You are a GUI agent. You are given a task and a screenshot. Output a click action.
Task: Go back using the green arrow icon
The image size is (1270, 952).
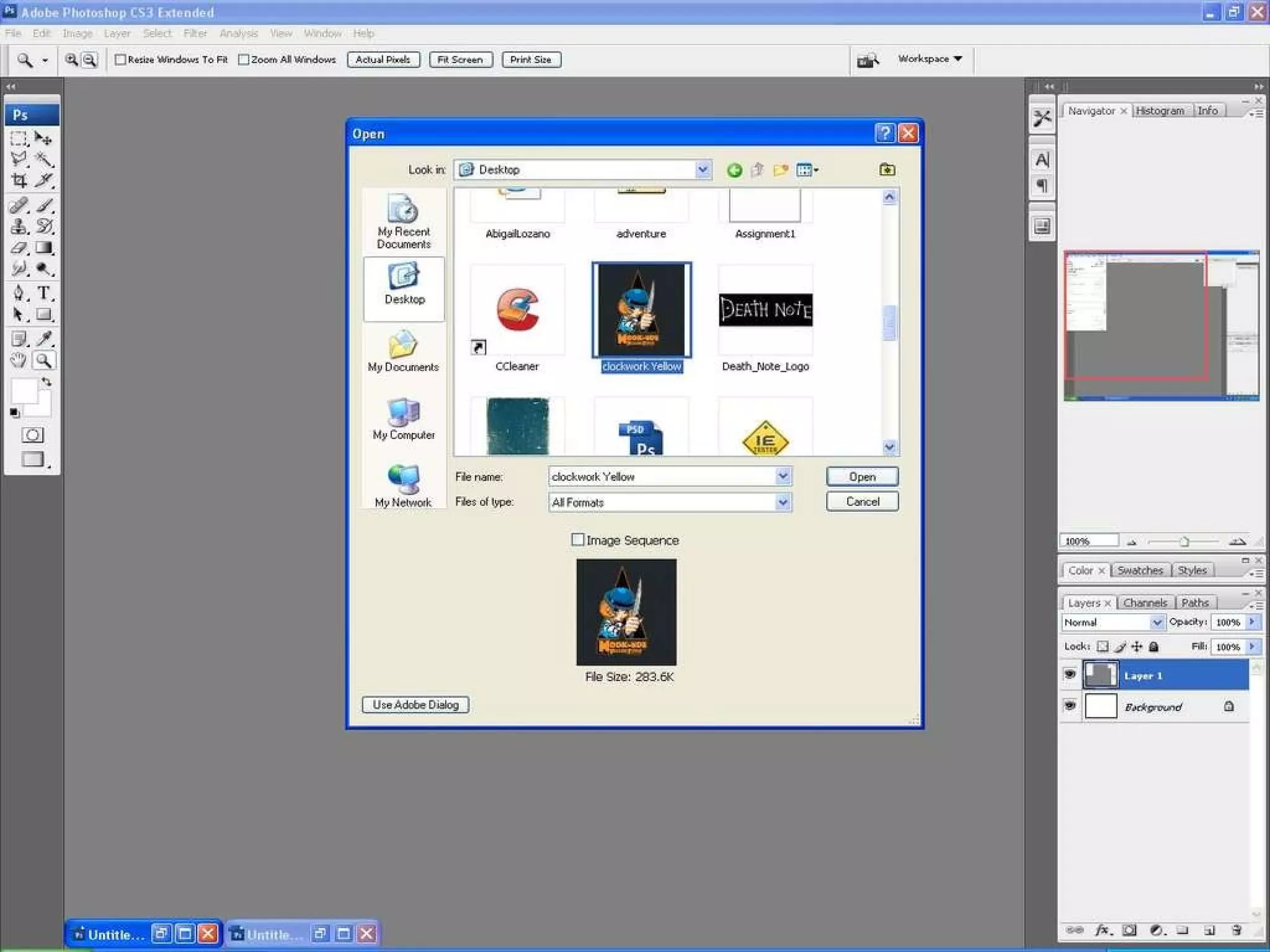[x=734, y=170]
